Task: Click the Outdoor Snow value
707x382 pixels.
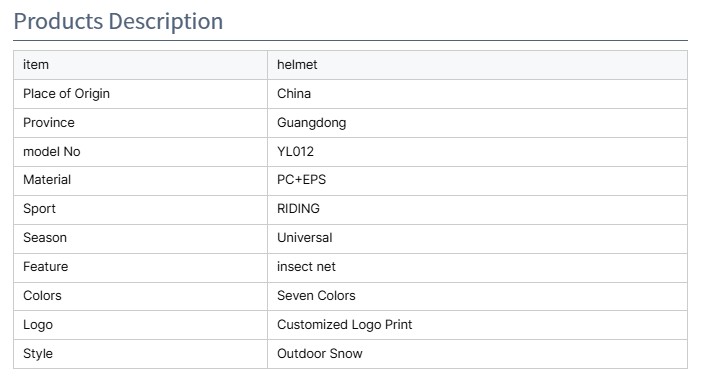Action: (320, 354)
